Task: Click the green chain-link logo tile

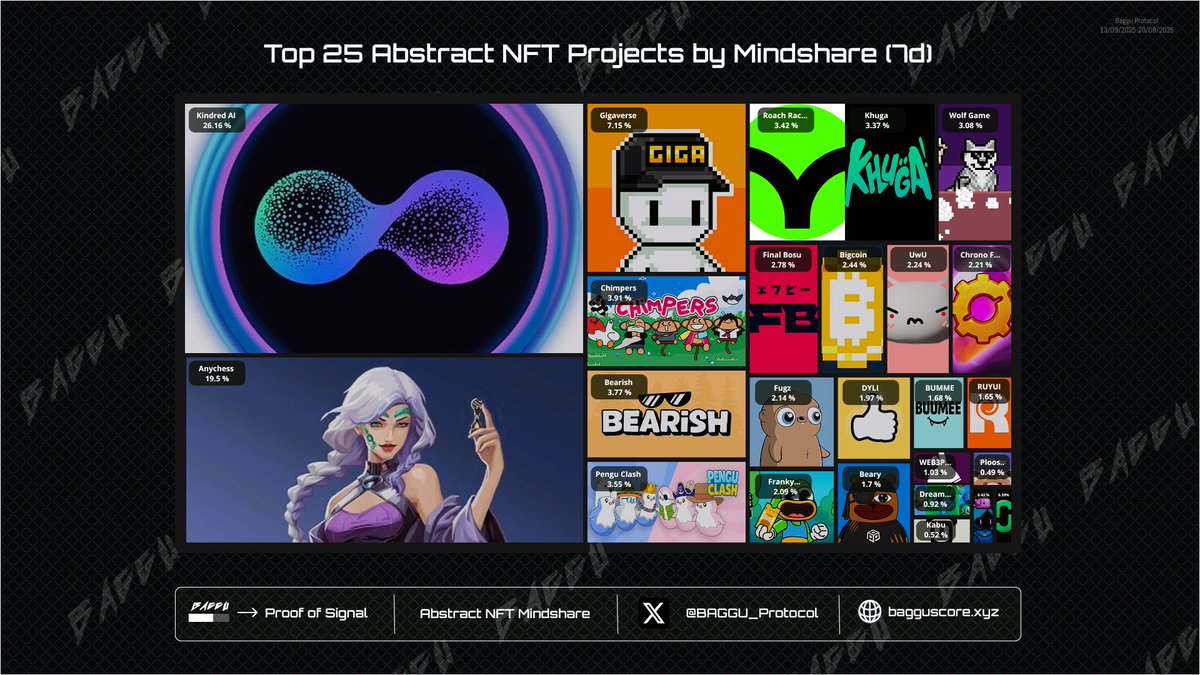Action: [x=1003, y=515]
